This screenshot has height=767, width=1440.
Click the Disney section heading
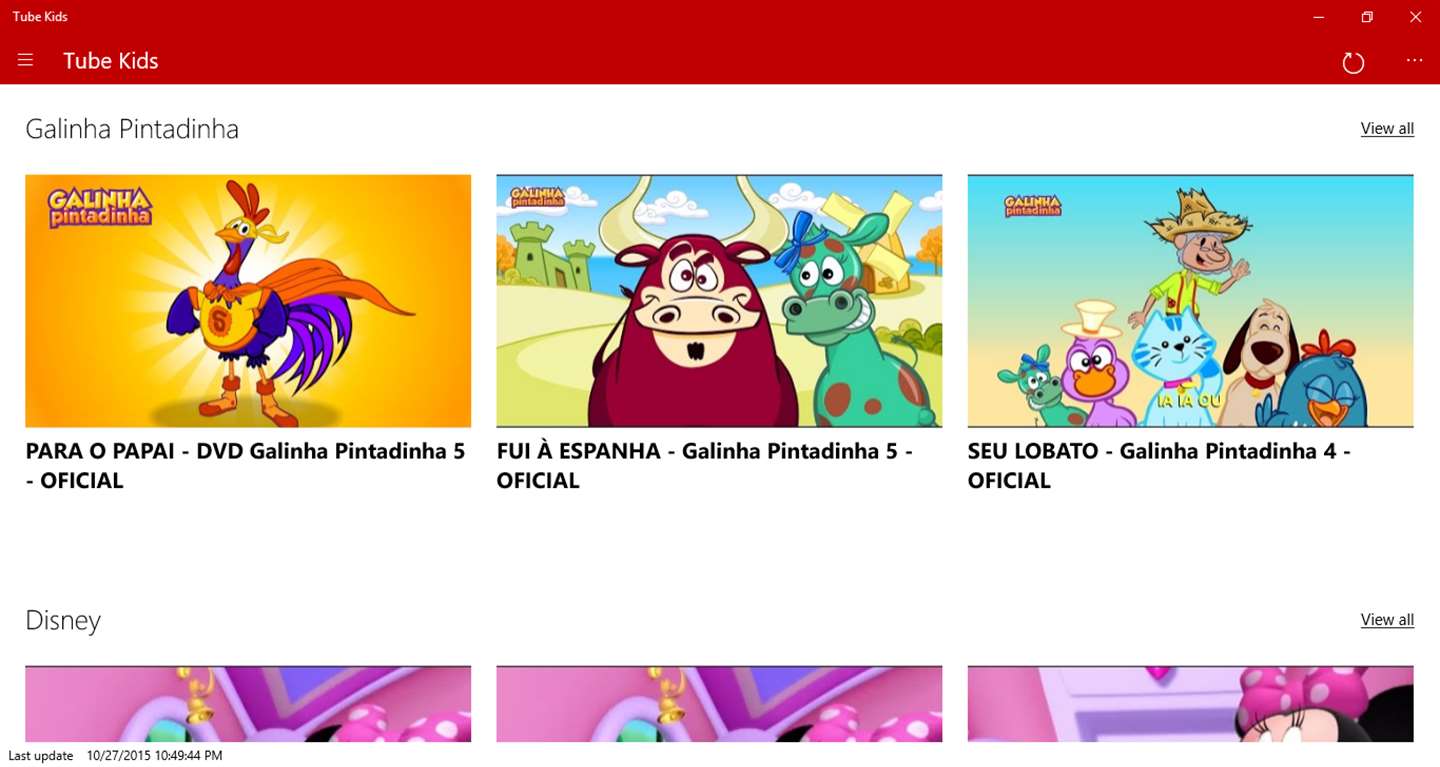point(63,621)
